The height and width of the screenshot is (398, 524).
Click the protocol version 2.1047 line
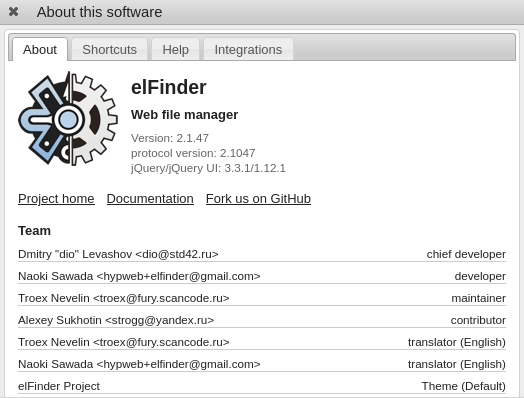[193, 153]
